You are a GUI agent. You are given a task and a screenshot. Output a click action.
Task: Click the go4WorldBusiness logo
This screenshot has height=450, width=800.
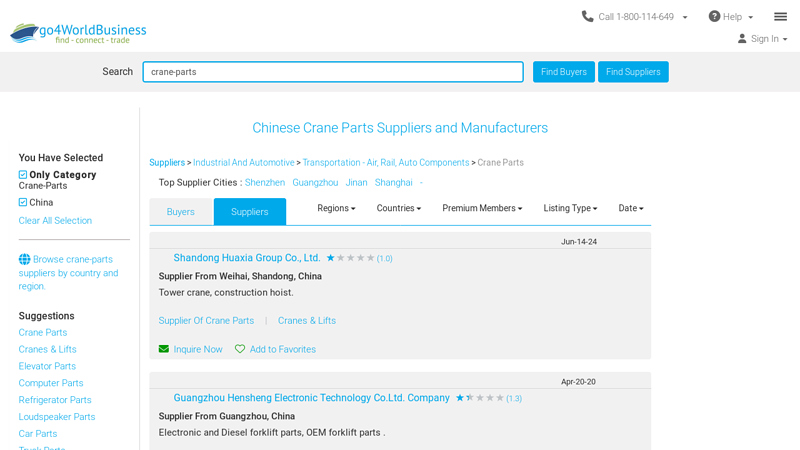[78, 33]
